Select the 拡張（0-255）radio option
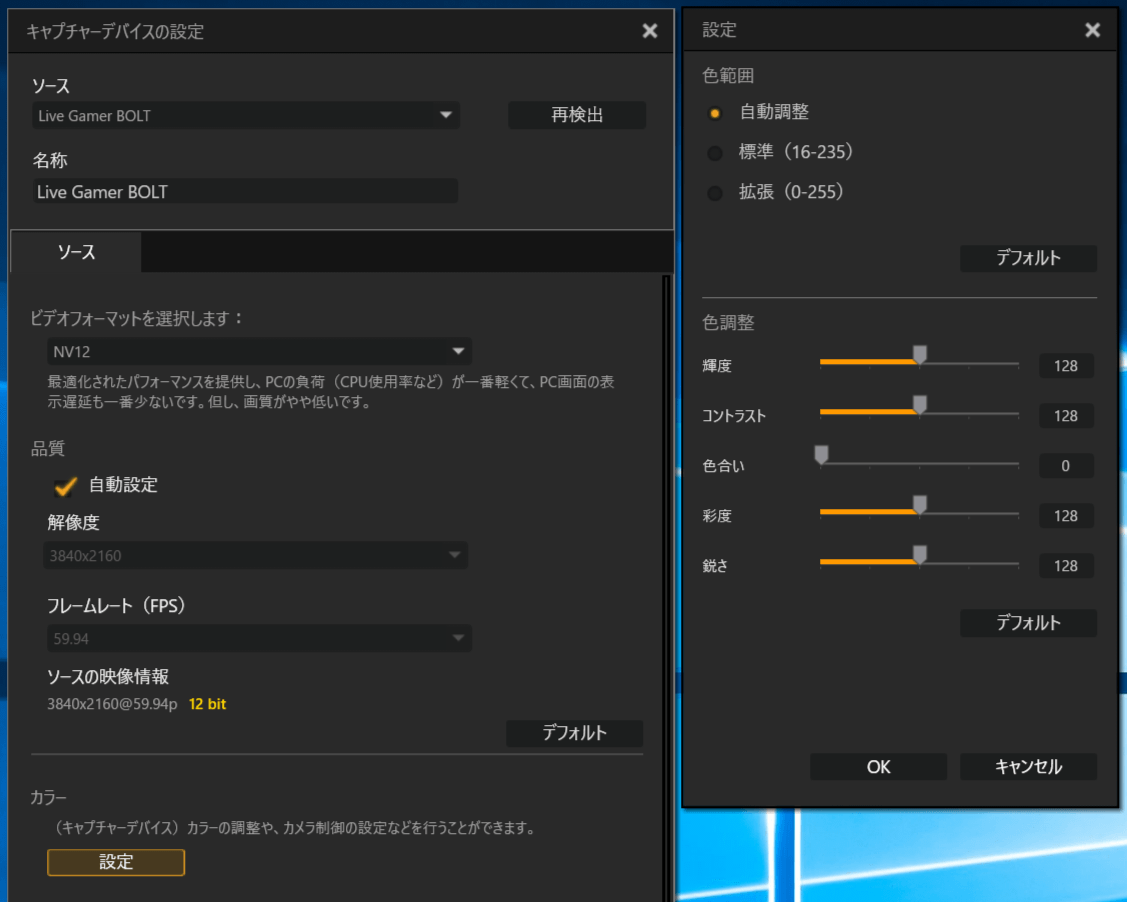Image resolution: width=1127 pixels, height=902 pixels. click(714, 193)
